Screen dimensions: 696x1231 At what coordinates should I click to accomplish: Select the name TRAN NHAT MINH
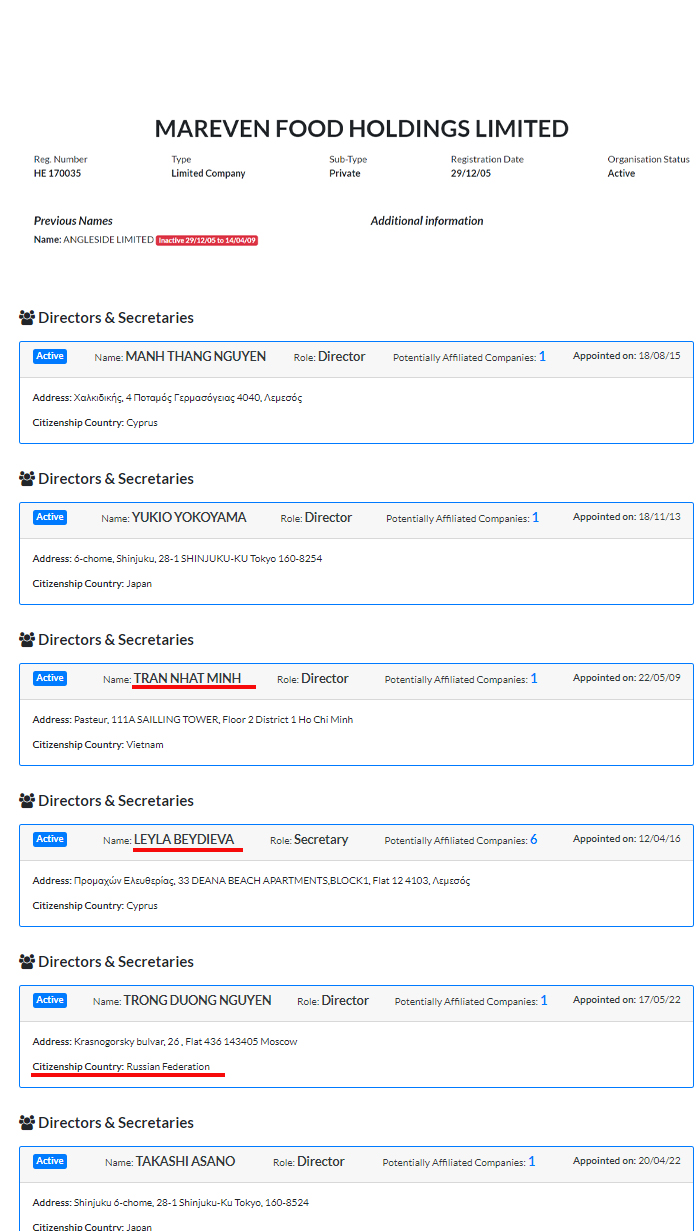click(x=188, y=679)
